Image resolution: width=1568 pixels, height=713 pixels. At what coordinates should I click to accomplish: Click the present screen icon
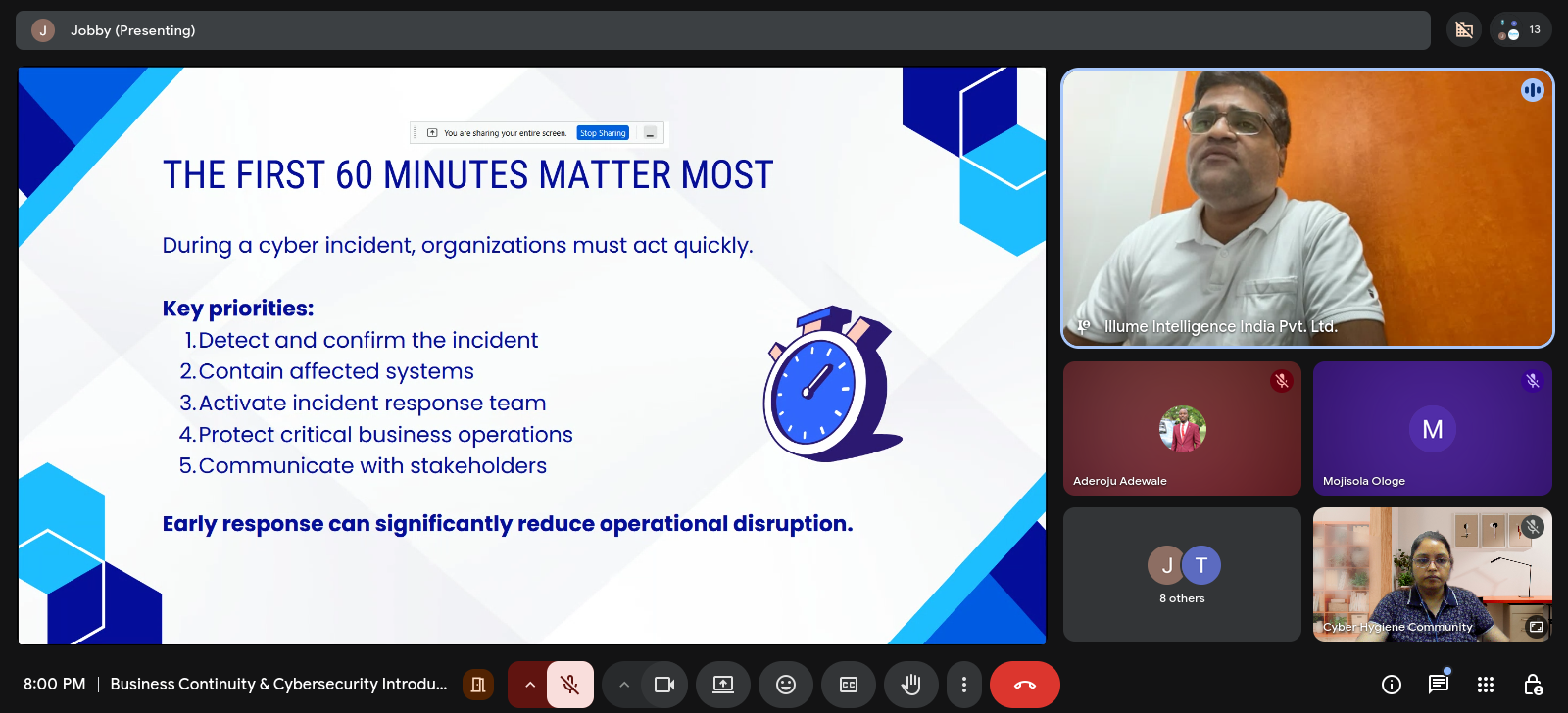(x=723, y=685)
